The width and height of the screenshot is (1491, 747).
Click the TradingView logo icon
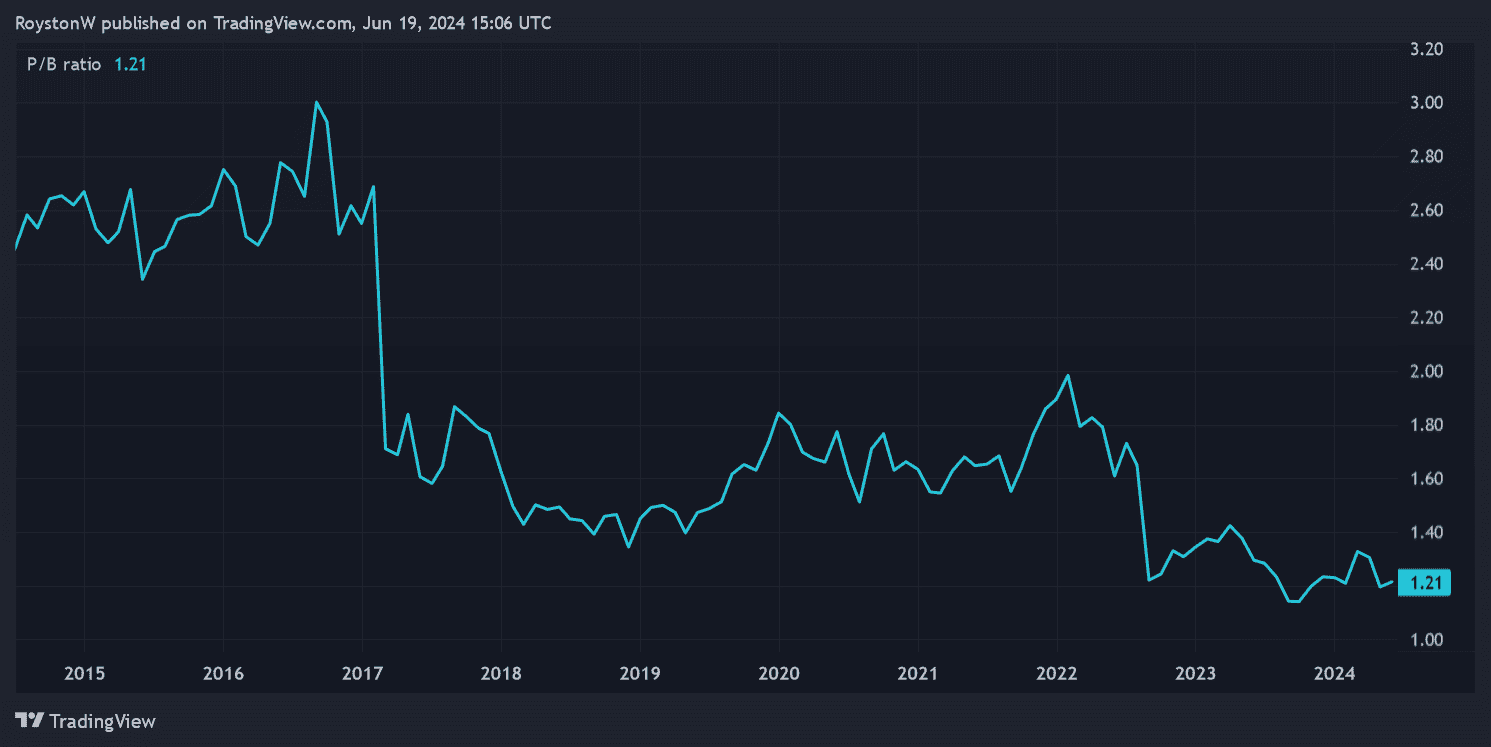(30, 720)
